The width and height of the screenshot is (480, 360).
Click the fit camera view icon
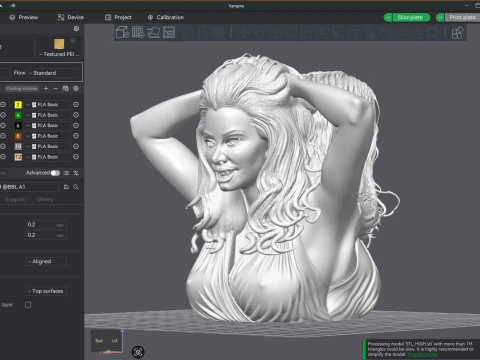[x=138, y=352]
